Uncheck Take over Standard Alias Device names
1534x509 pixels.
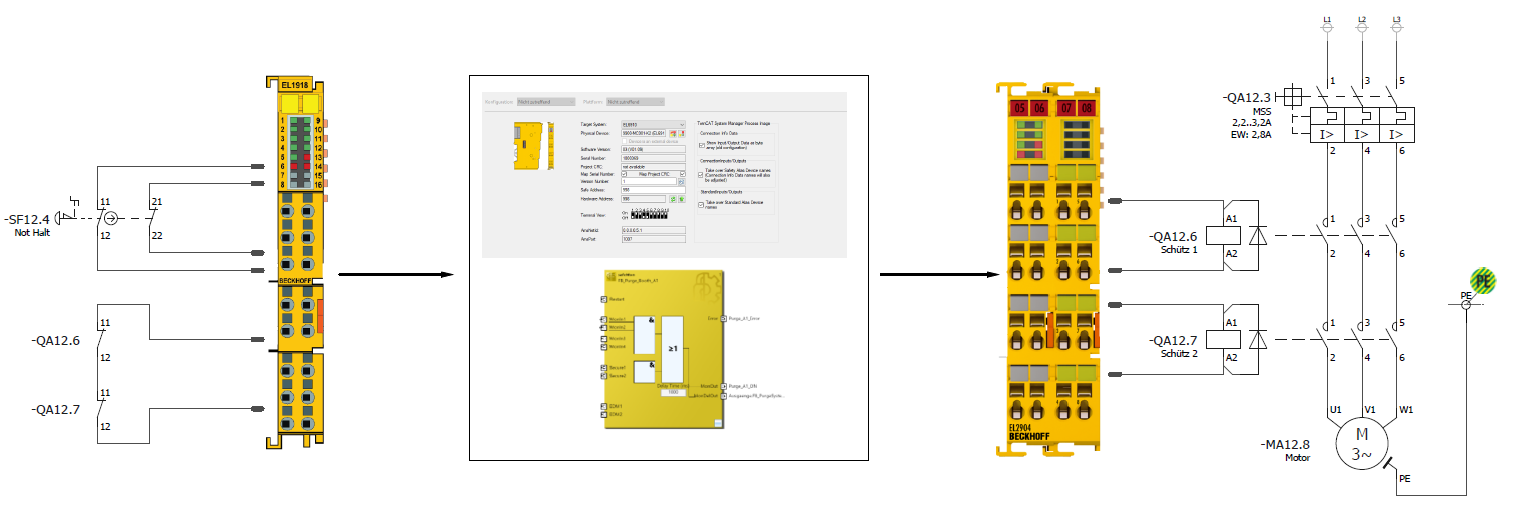(702, 203)
